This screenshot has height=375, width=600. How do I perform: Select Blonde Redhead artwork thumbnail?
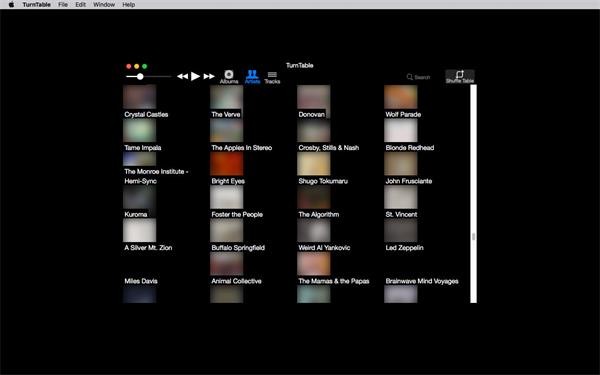[x=401, y=130]
